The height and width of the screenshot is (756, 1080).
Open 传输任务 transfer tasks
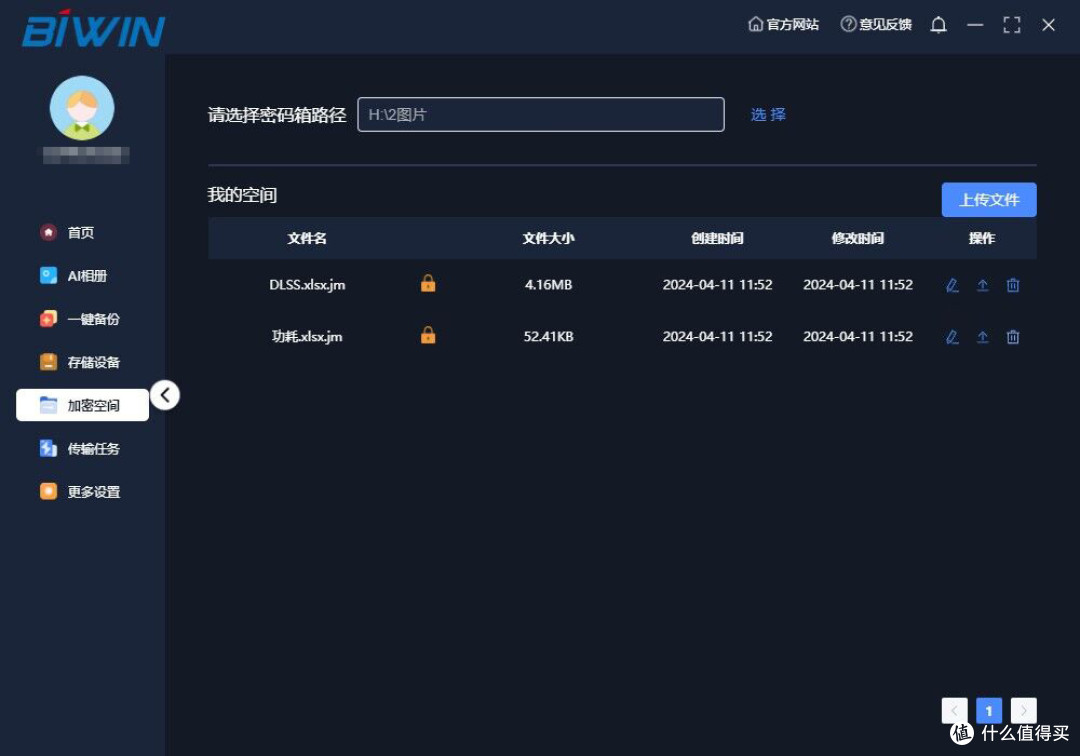click(79, 449)
